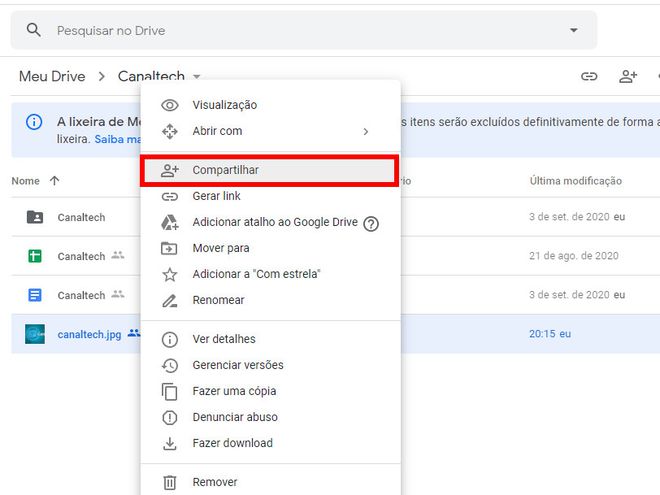Choose Adicionar a Com estrela
This screenshot has height=495, width=660.
pyautogui.click(x=270, y=274)
